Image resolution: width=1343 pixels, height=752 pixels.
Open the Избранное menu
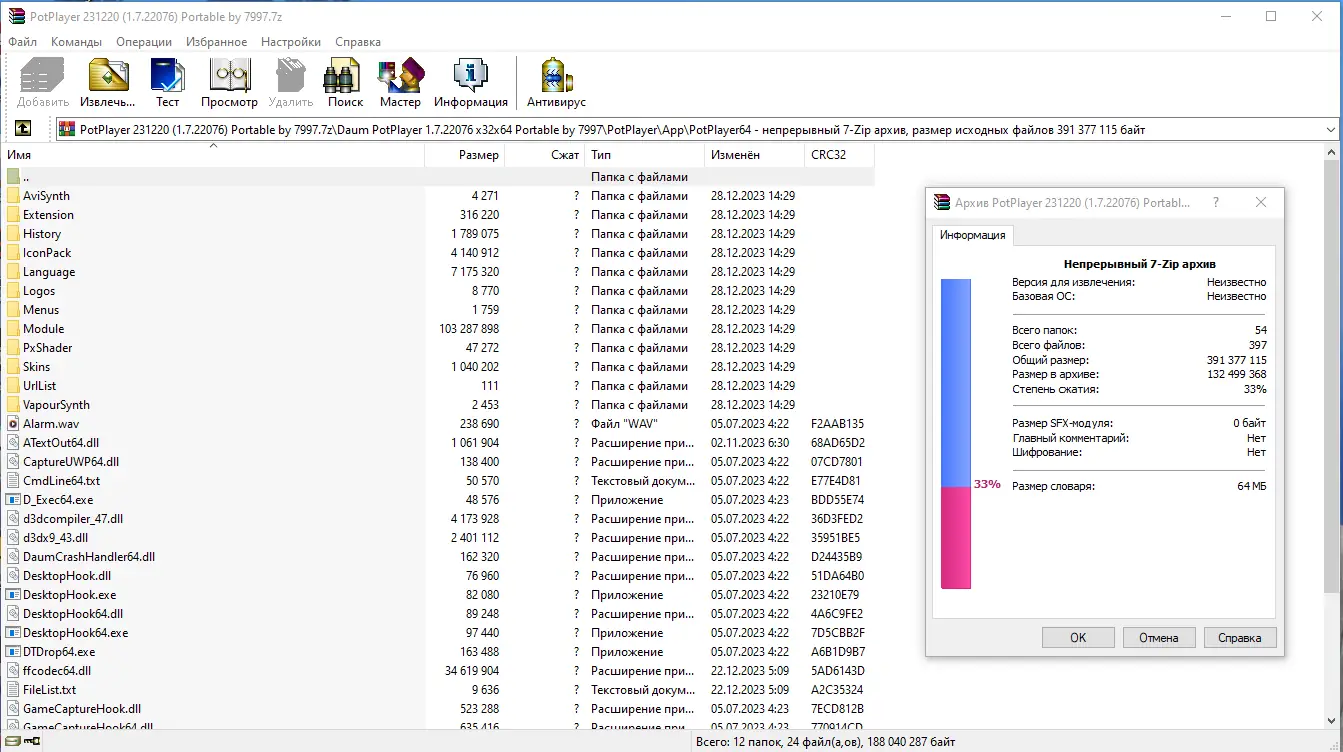point(216,42)
